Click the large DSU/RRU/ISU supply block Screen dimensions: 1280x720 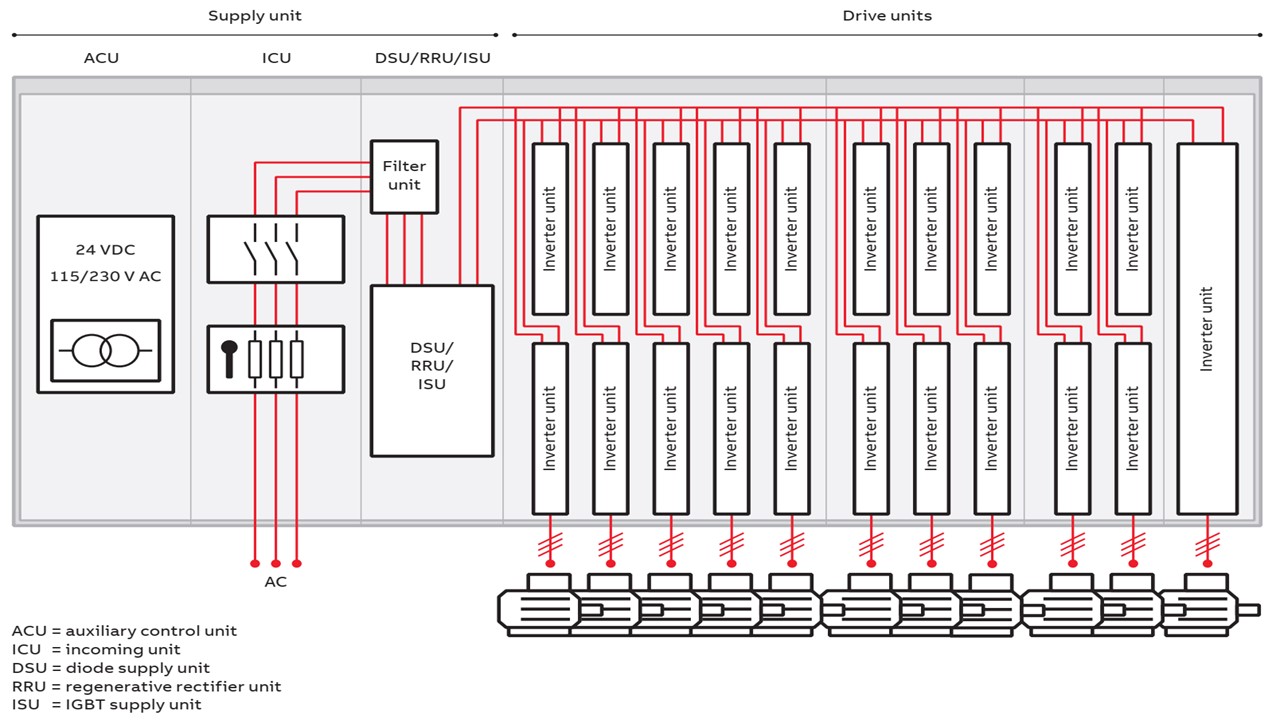(432, 371)
